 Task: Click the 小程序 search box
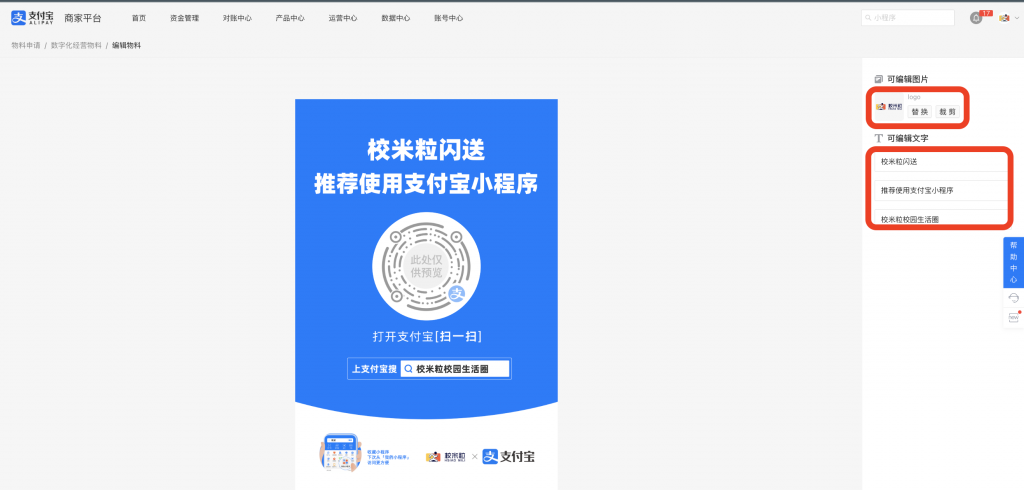click(x=908, y=18)
